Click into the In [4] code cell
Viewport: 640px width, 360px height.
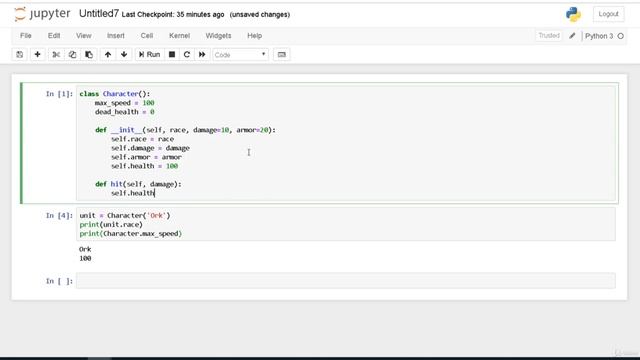tap(346, 224)
